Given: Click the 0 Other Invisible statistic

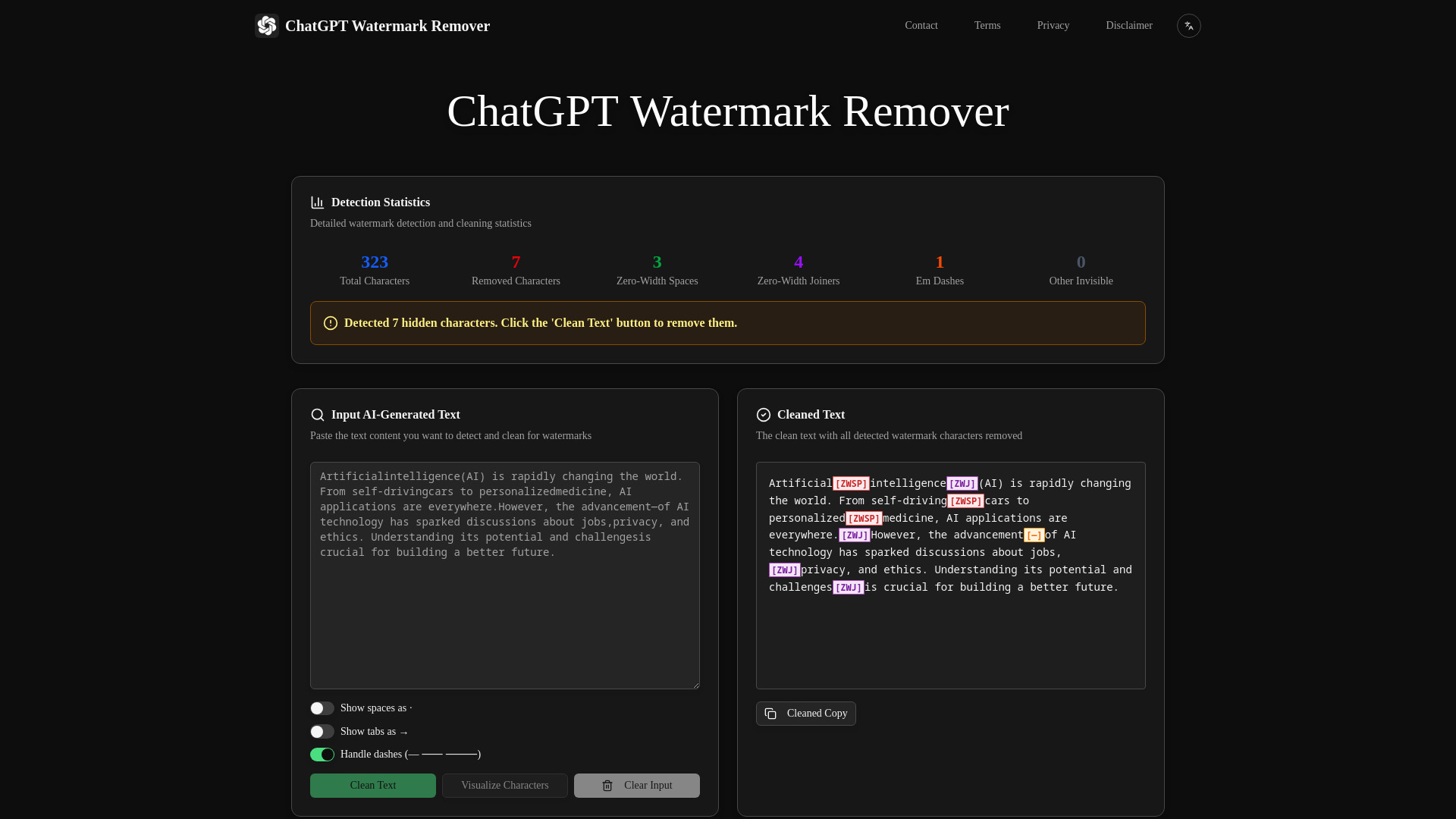Looking at the screenshot, I should point(1081,270).
